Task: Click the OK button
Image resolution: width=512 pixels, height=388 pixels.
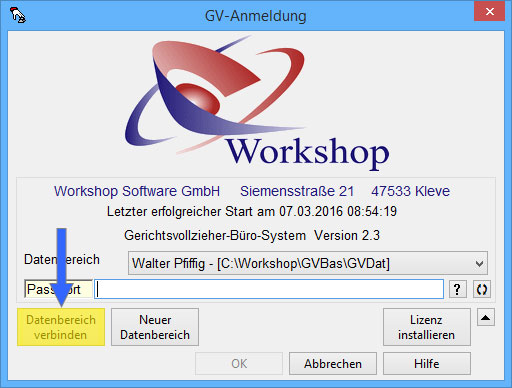Action: point(239,364)
